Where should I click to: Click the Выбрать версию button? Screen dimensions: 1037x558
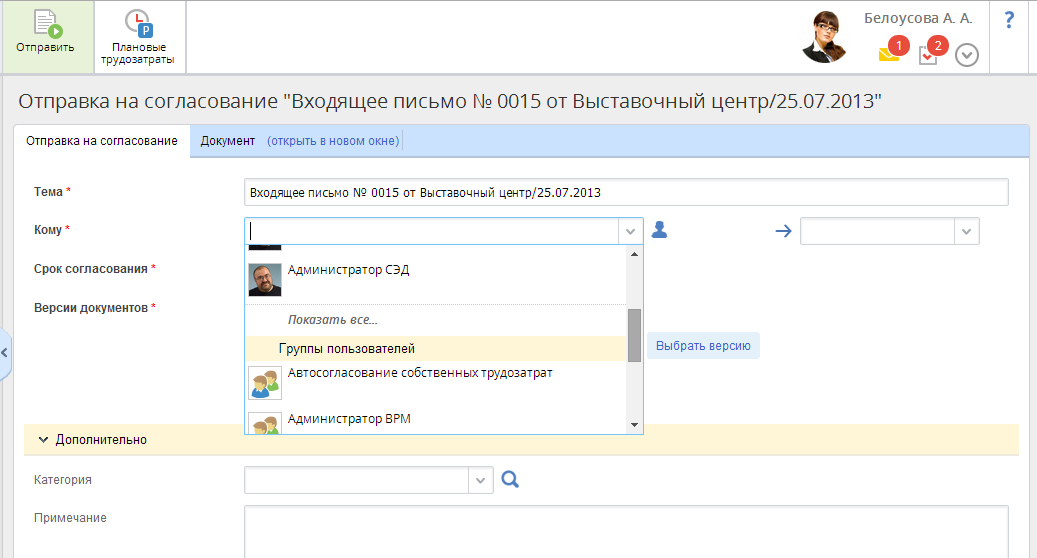tap(703, 346)
